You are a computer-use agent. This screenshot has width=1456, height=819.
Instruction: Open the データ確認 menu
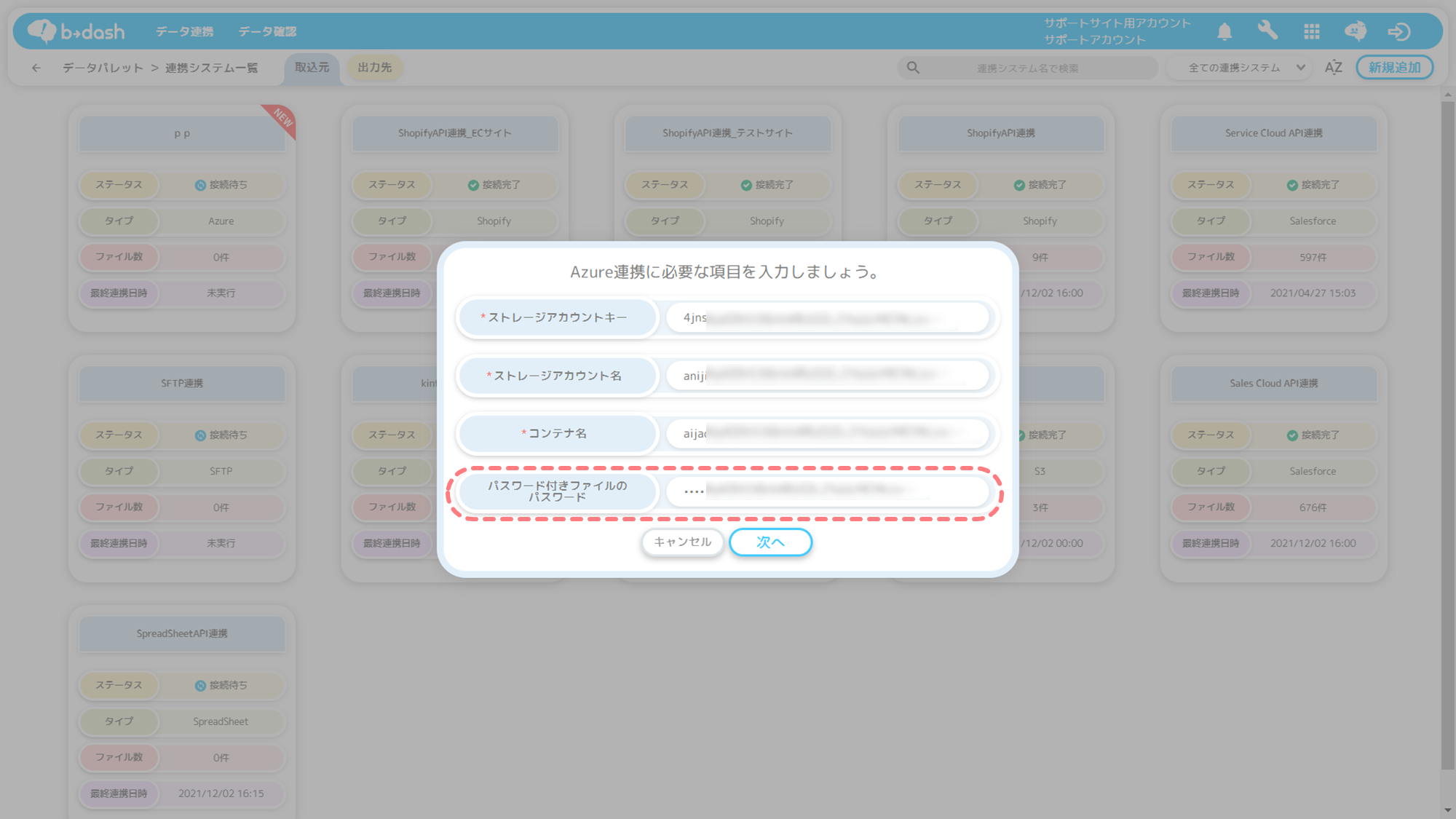click(267, 31)
